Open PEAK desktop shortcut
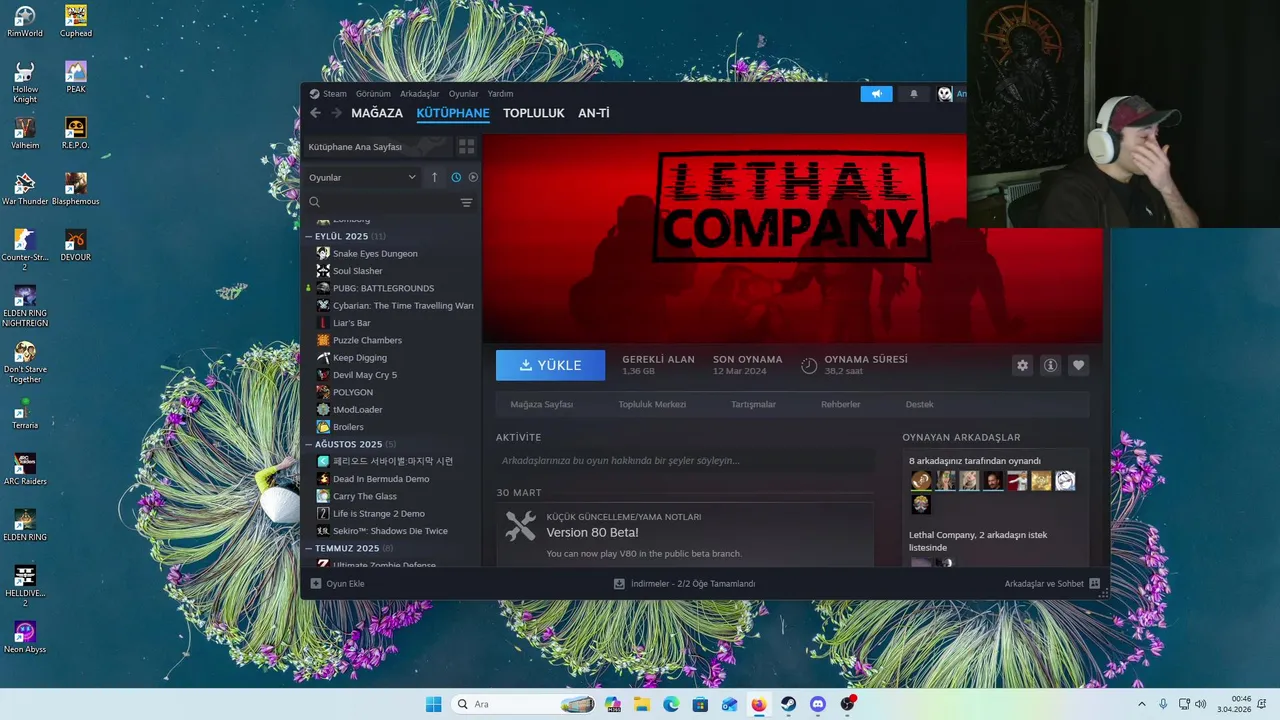Image resolution: width=1280 pixels, height=720 pixels. 76,77
